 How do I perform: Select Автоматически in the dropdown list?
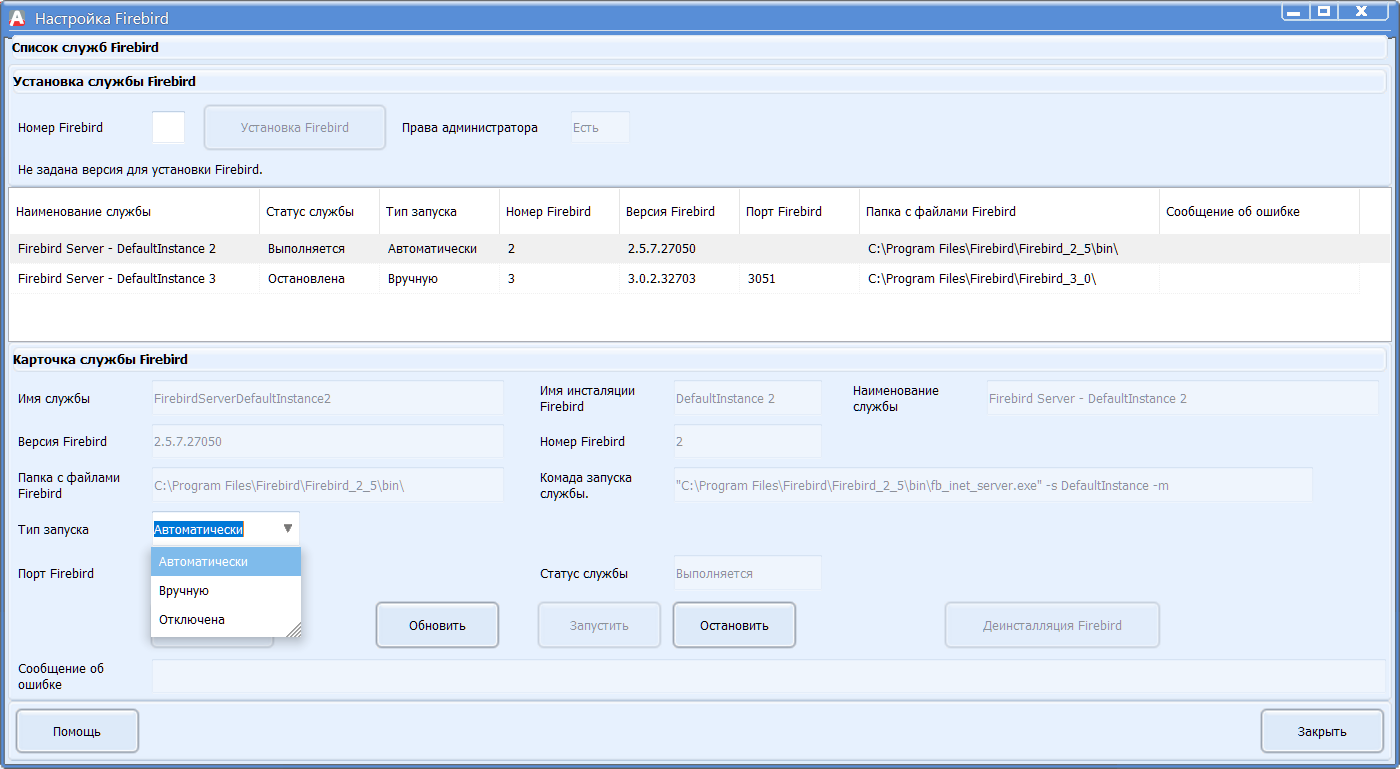coord(226,562)
